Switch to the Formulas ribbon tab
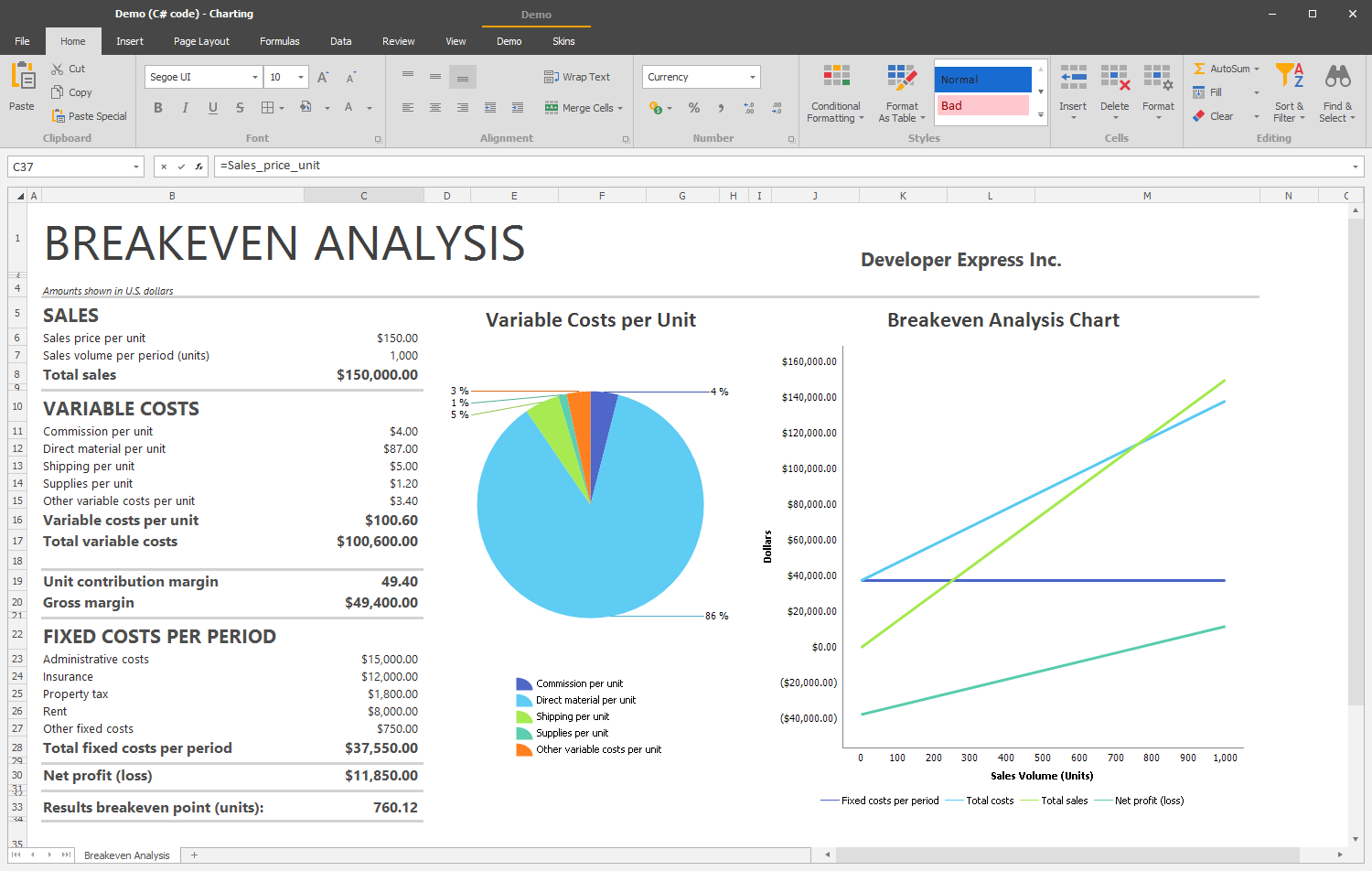Image resolution: width=1372 pixels, height=871 pixels. pos(279,40)
